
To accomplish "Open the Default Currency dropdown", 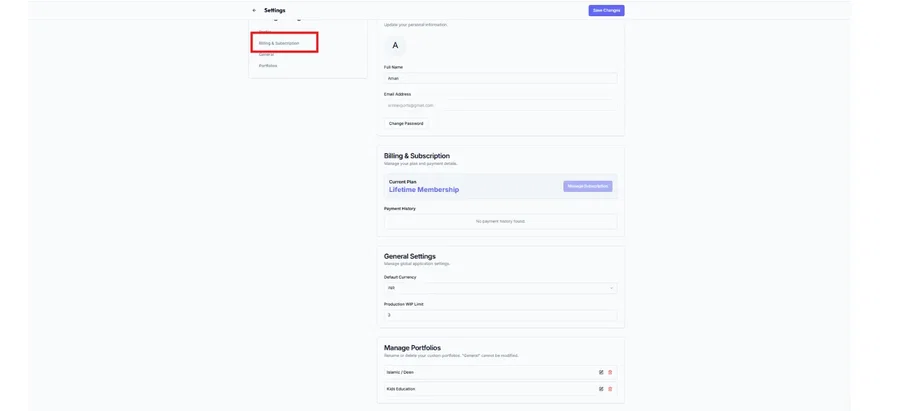I will (500, 288).
